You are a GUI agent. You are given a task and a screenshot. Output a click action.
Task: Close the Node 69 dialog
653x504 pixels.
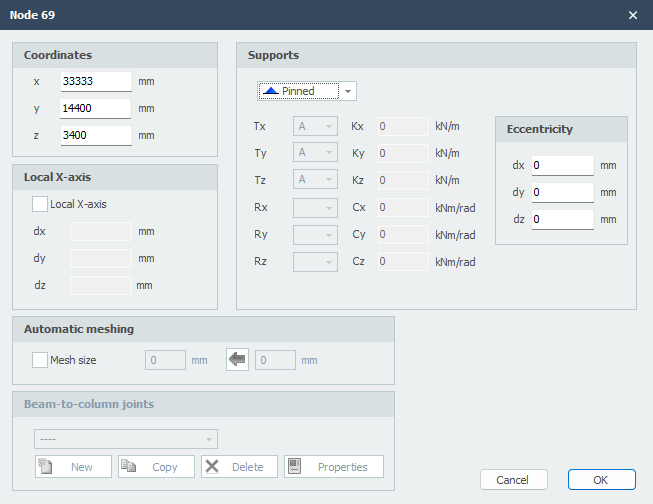pos(633,15)
